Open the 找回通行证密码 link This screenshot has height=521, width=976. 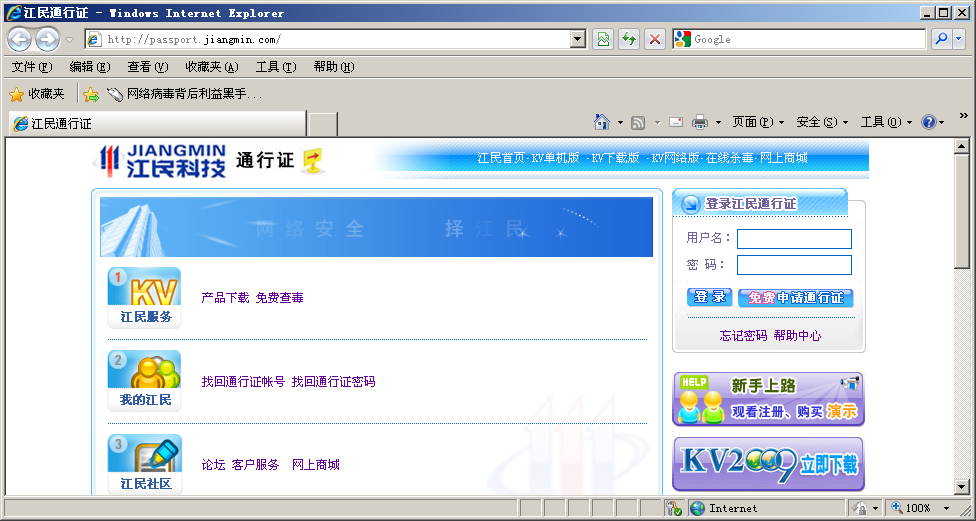coord(334,382)
